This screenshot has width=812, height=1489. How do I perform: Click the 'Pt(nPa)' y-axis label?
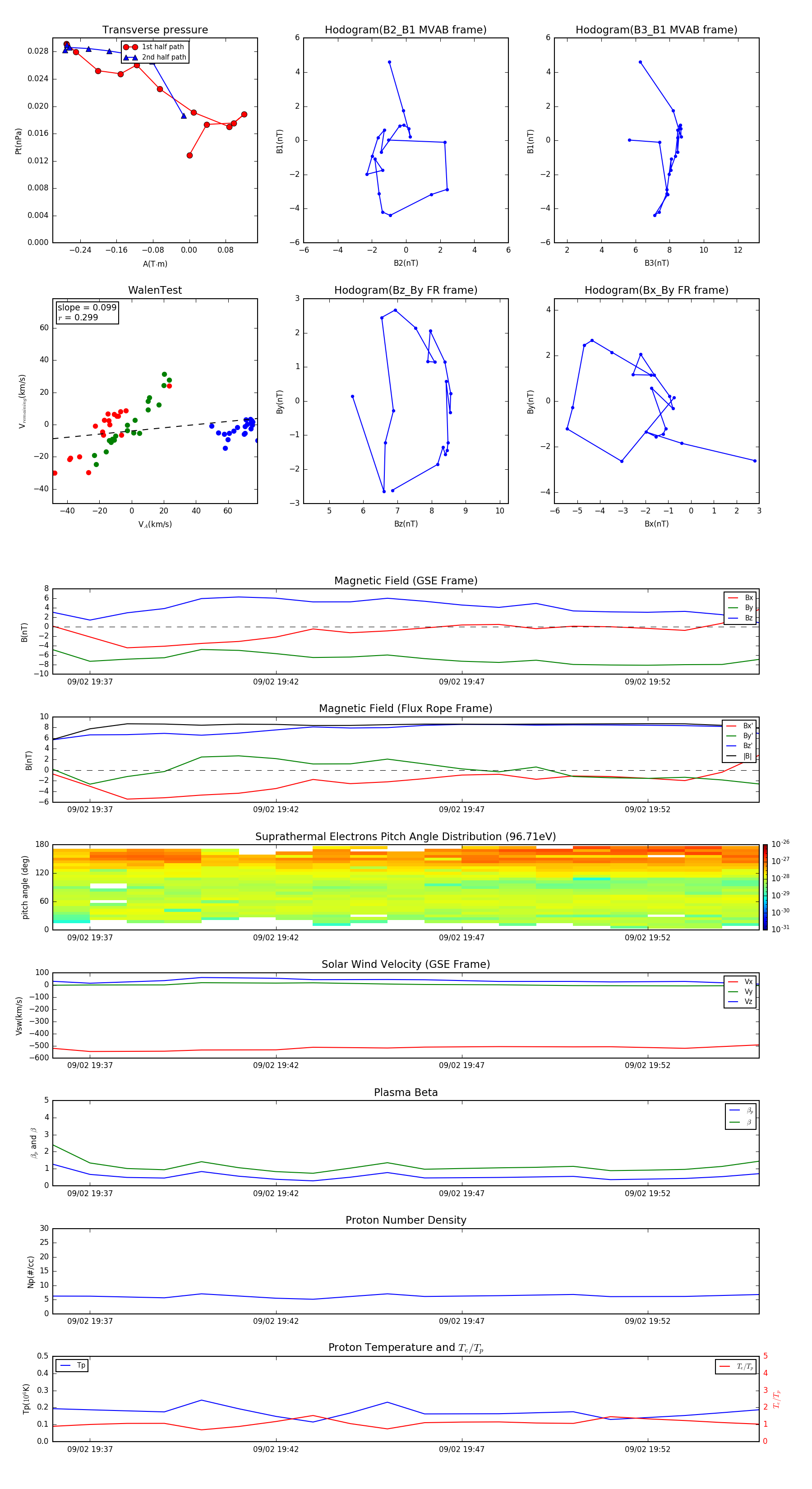[18, 140]
